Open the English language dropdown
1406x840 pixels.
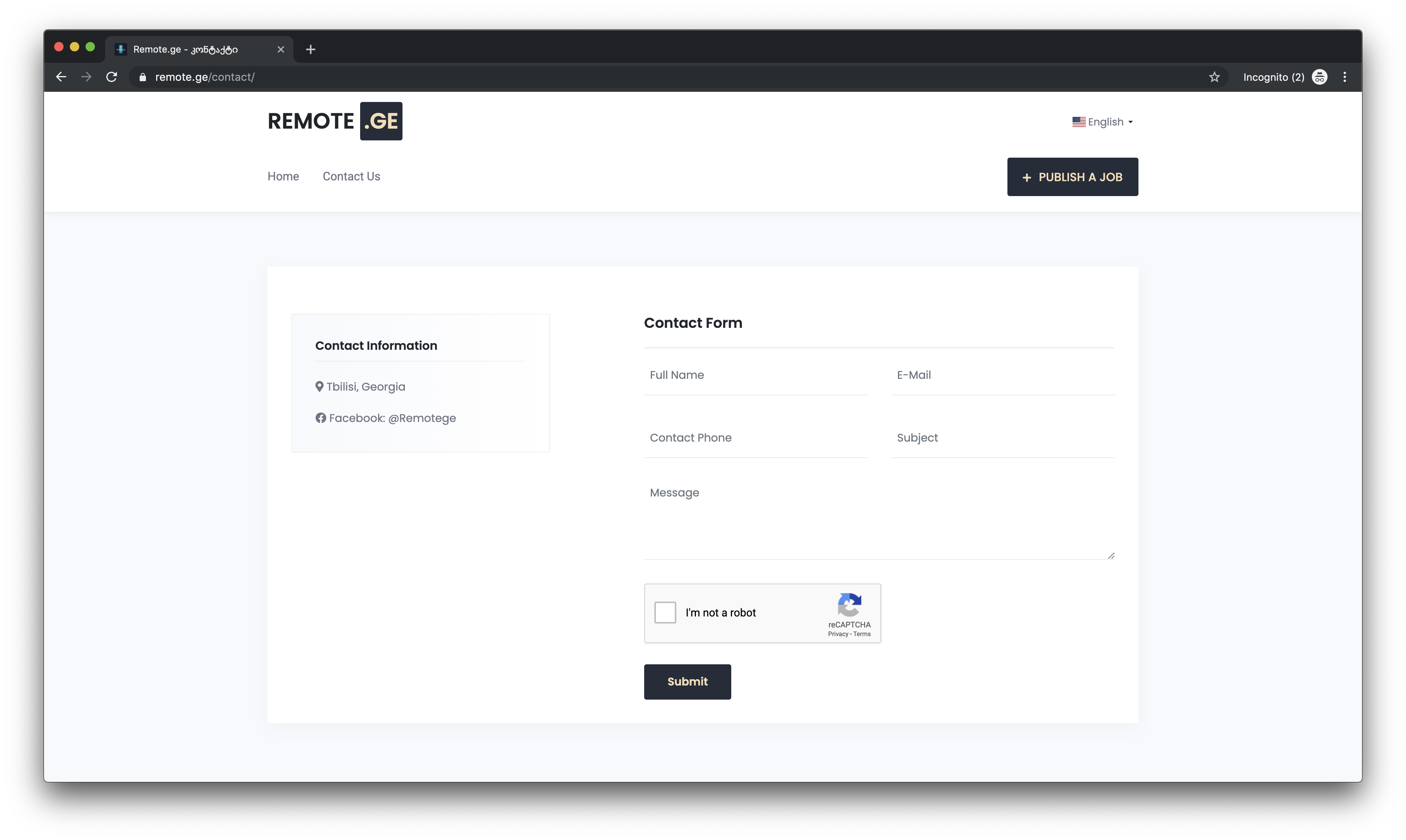(x=1102, y=122)
